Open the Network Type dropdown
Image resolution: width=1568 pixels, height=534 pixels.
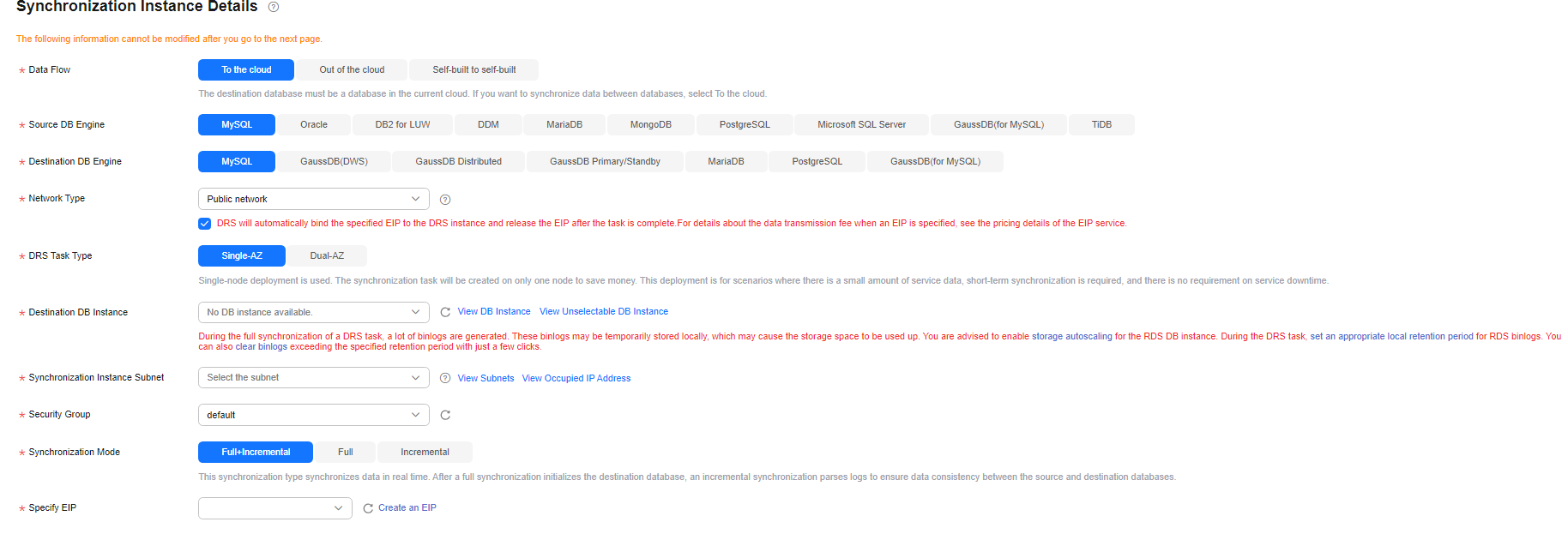click(314, 199)
